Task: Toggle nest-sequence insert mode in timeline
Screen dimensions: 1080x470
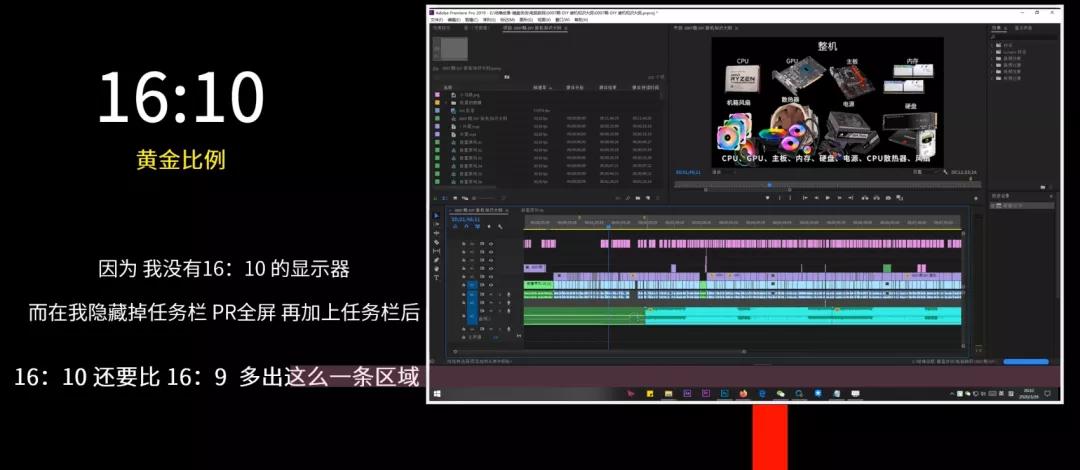Action: coord(455,227)
